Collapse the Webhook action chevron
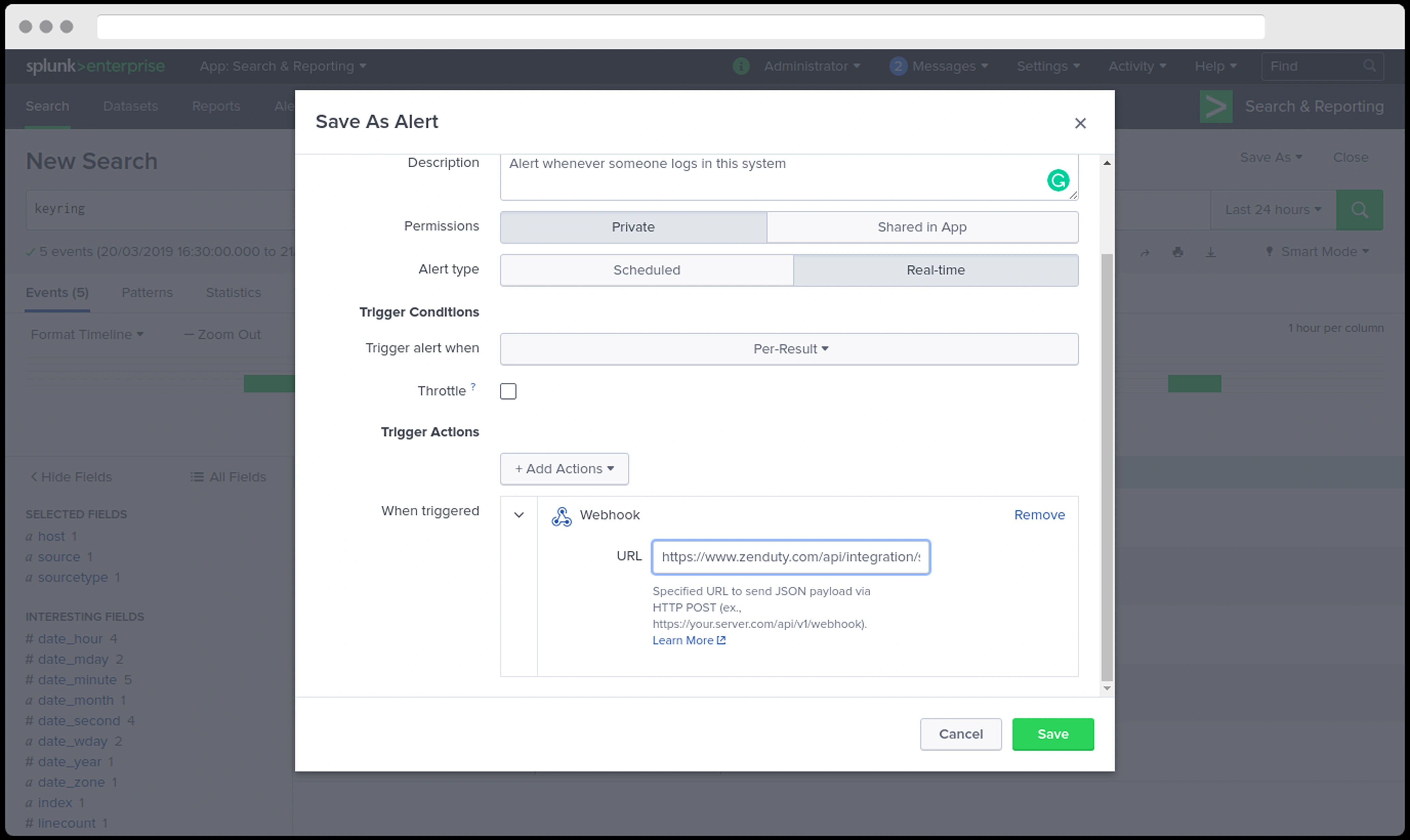The height and width of the screenshot is (840, 1410). [x=519, y=515]
